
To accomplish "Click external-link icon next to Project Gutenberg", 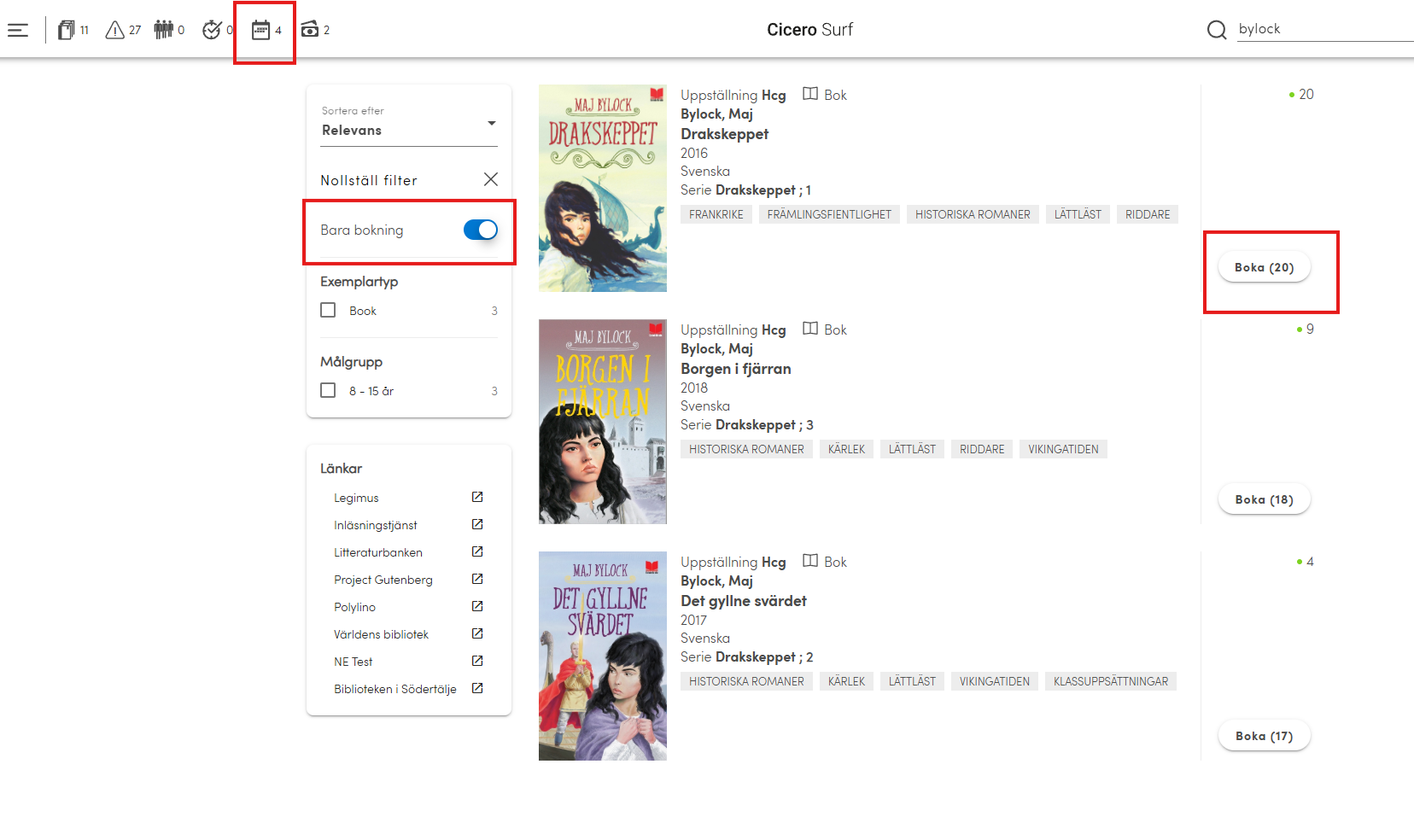I will click(x=477, y=579).
